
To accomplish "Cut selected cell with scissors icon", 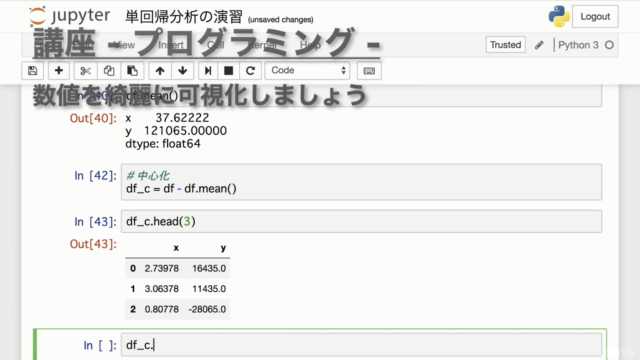I will [85, 71].
